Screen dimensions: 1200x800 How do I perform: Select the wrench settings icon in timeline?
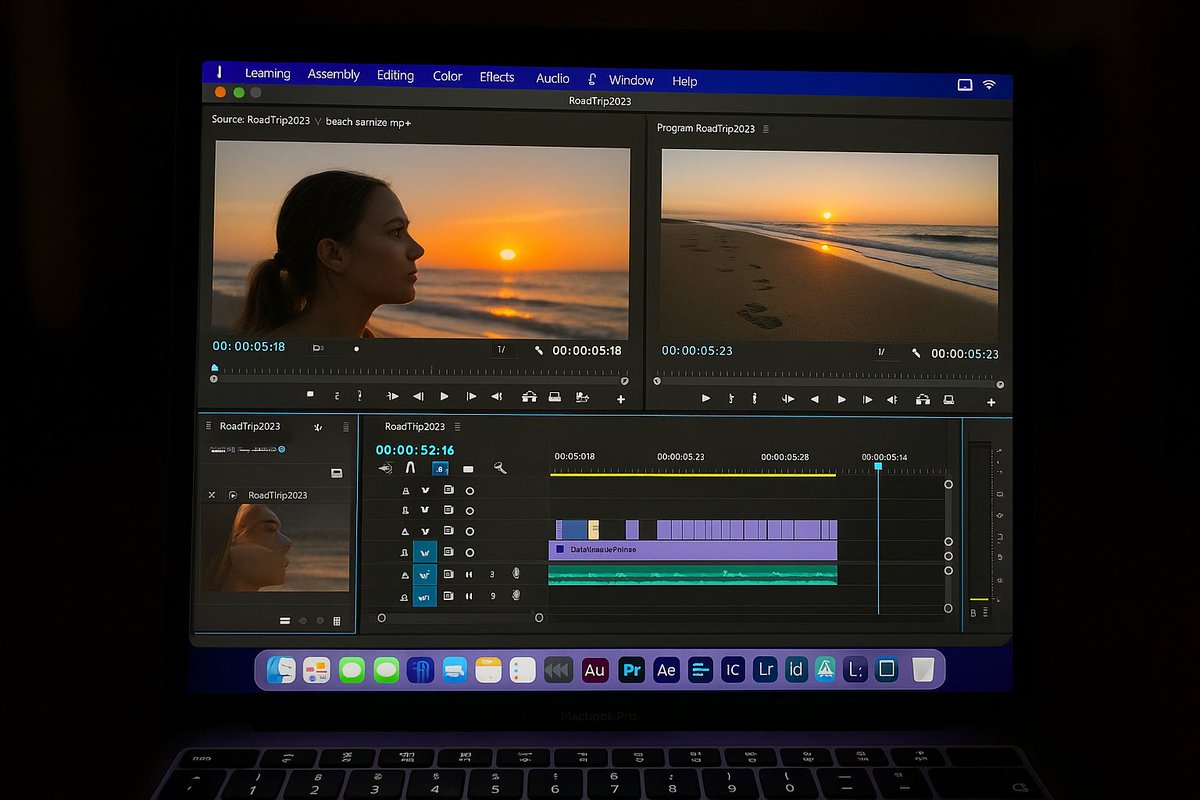[500, 468]
